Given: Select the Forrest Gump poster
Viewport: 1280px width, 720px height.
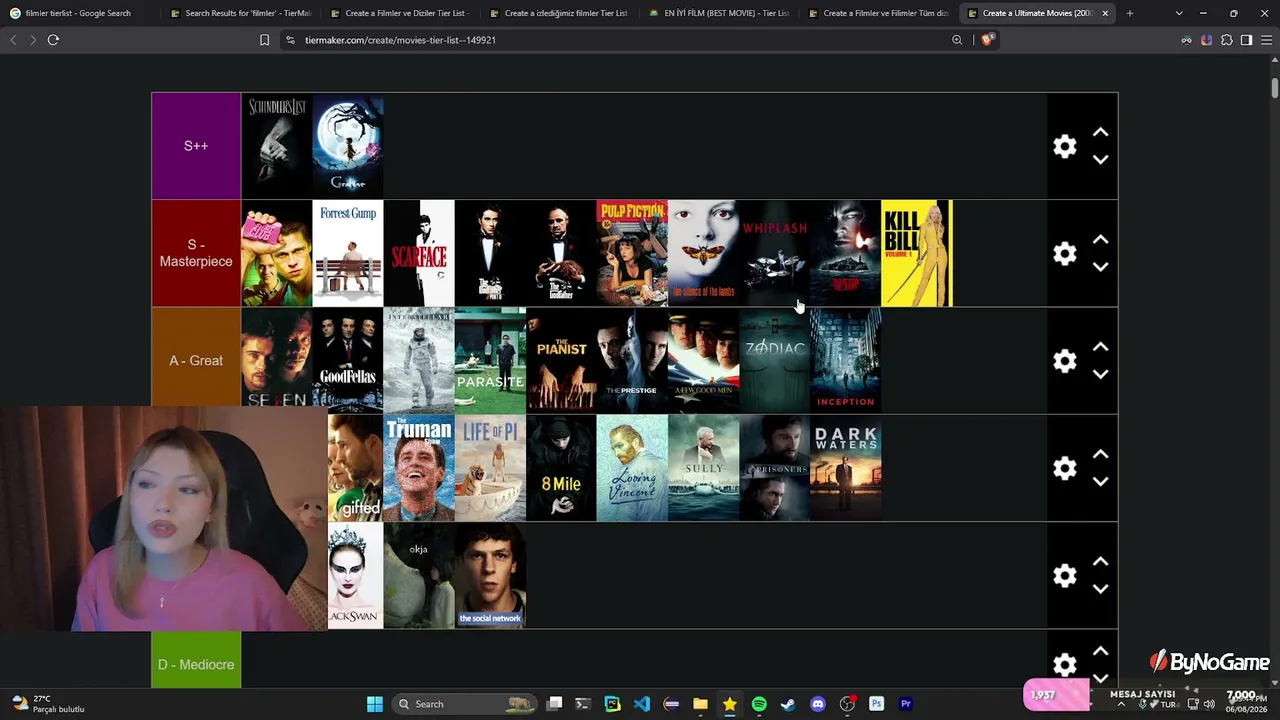Looking at the screenshot, I should pos(348,253).
